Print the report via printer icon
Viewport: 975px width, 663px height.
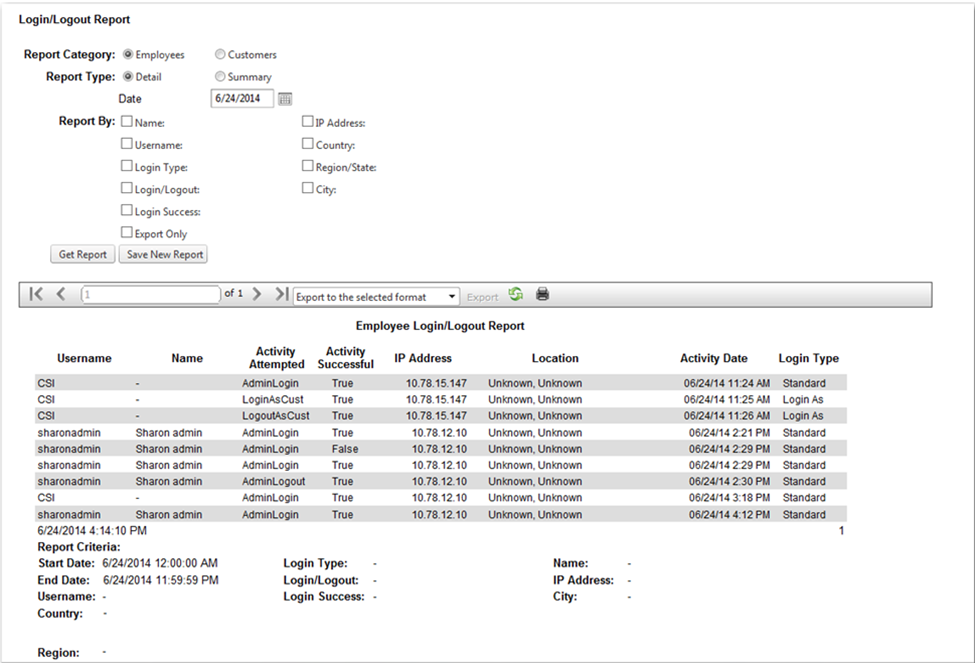tap(543, 295)
